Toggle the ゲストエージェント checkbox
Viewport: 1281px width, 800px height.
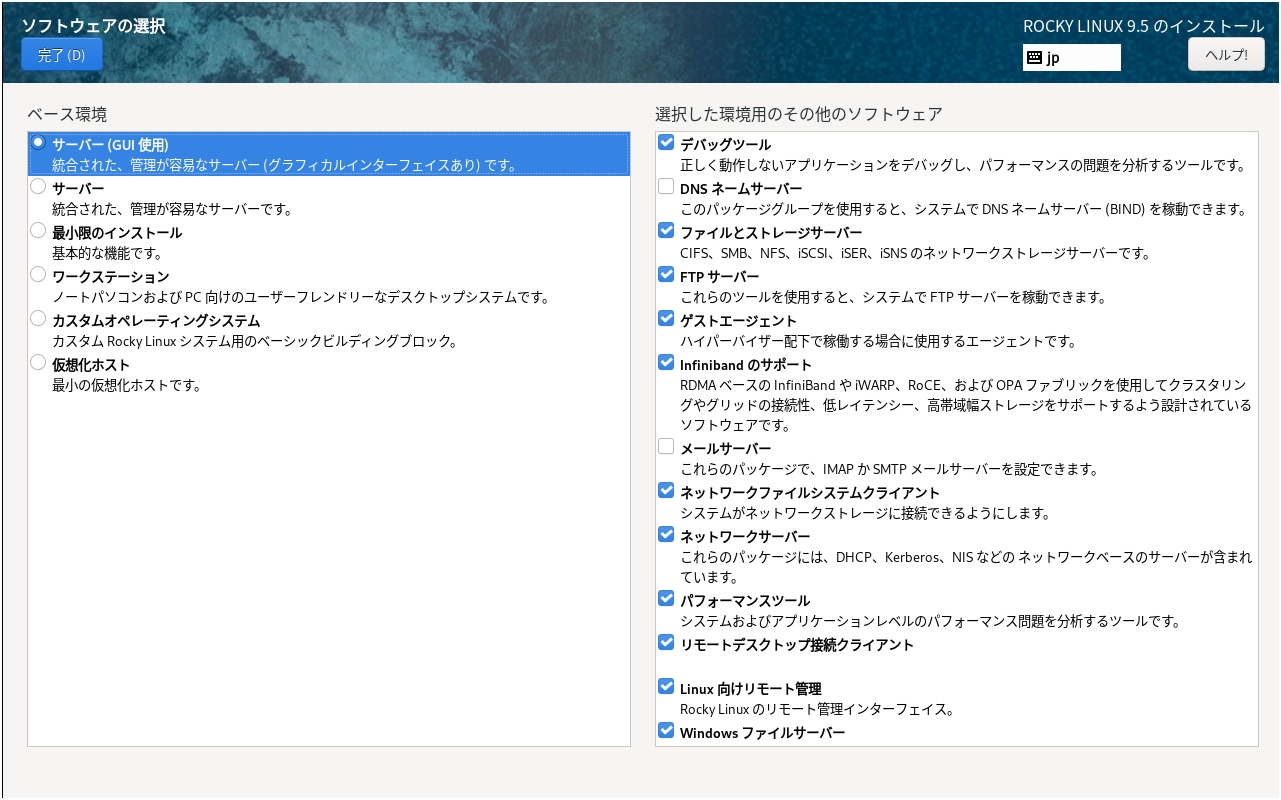(666, 317)
